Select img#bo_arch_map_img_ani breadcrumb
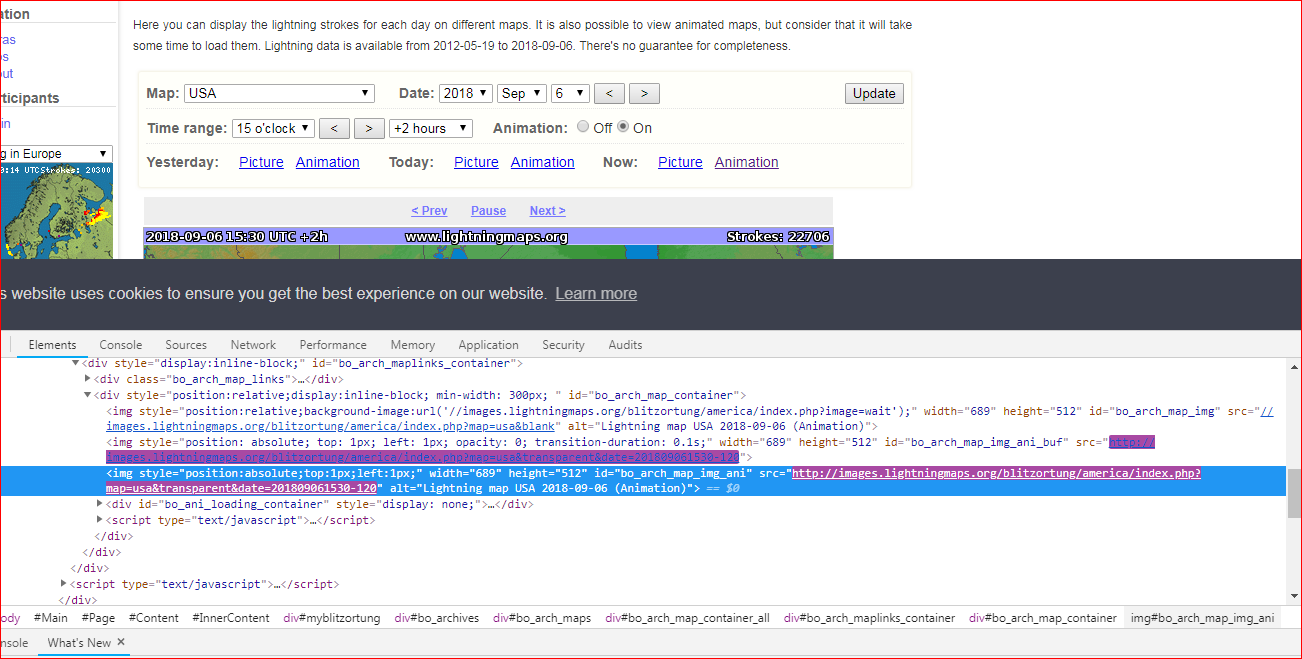1302x659 pixels. [x=1202, y=618]
